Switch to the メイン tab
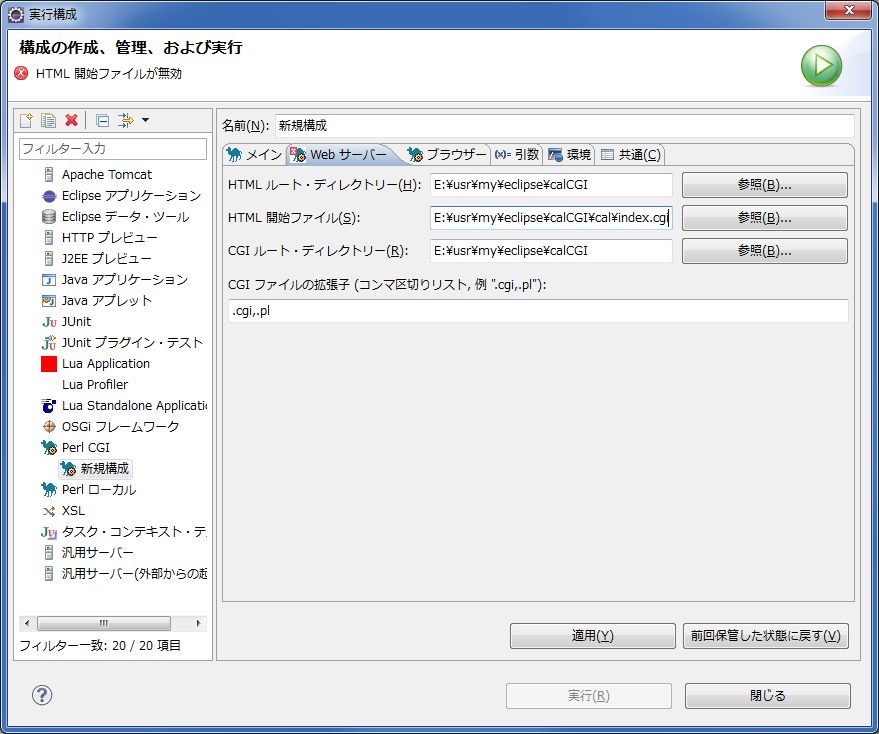Image resolution: width=879 pixels, height=734 pixels. [255, 154]
